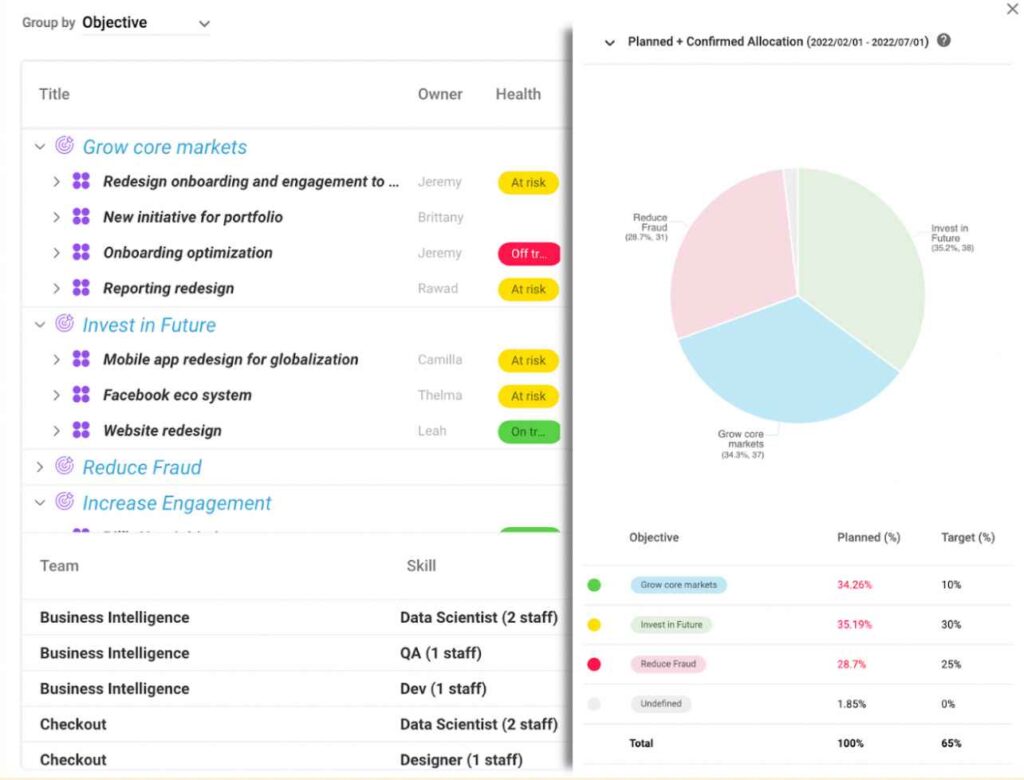Screen dimensions: 1024x780
Task: Click the help icon next to allocation dates
Action: pos(944,41)
